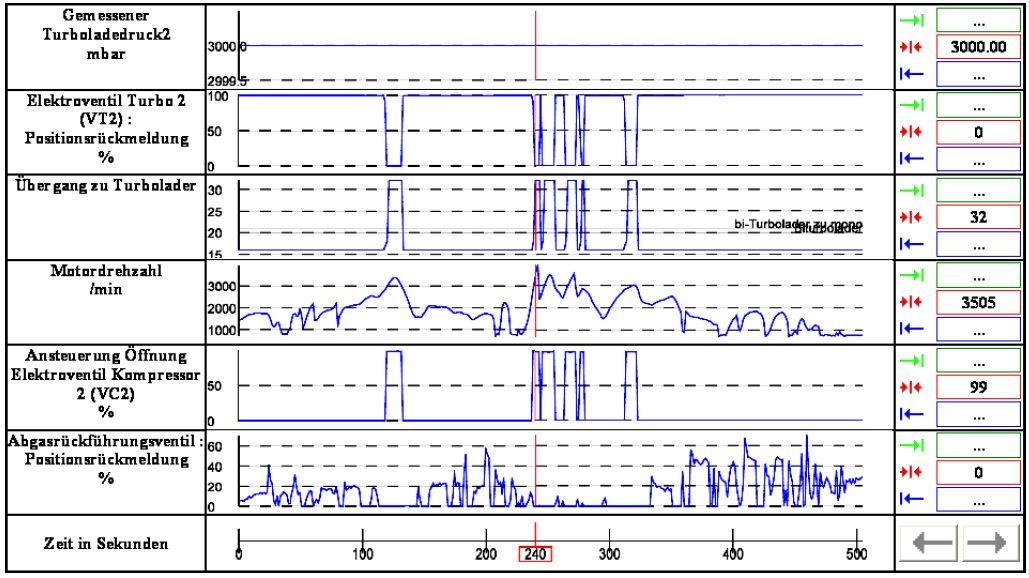The height and width of the screenshot is (578, 1029).
Task: Click the blue min field in Übergang zu Turbolader row
Action: tap(978, 244)
